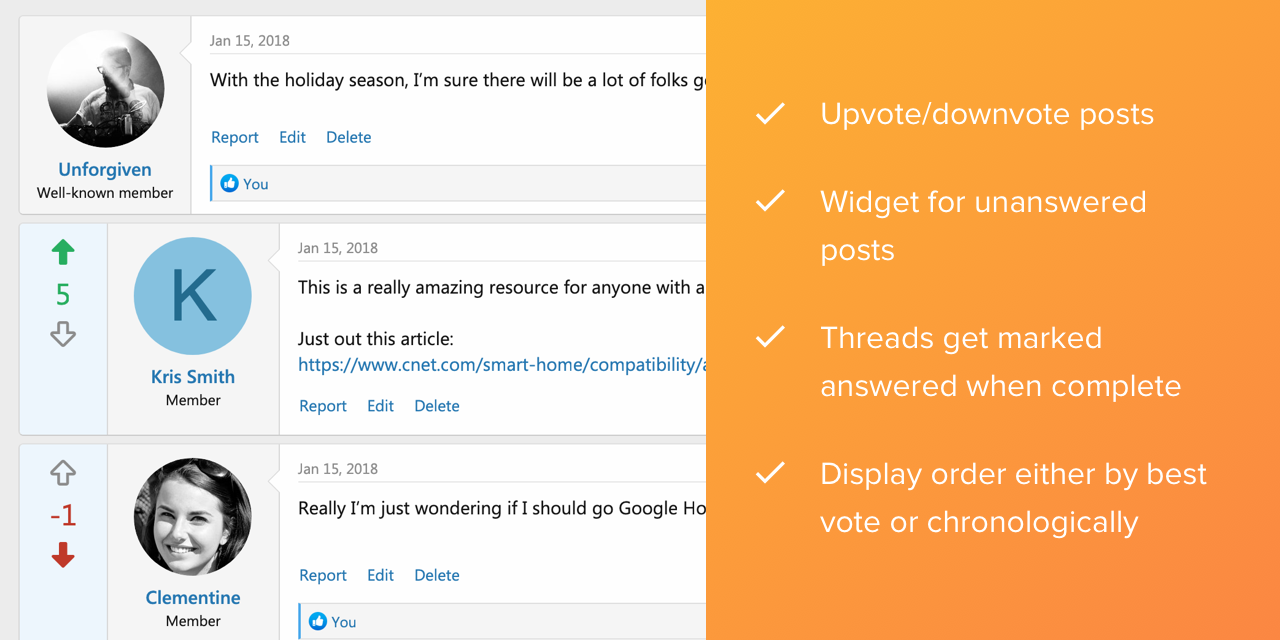Visit the Kris Smith username link
Screen dimensions: 1280x640
(x=193, y=377)
